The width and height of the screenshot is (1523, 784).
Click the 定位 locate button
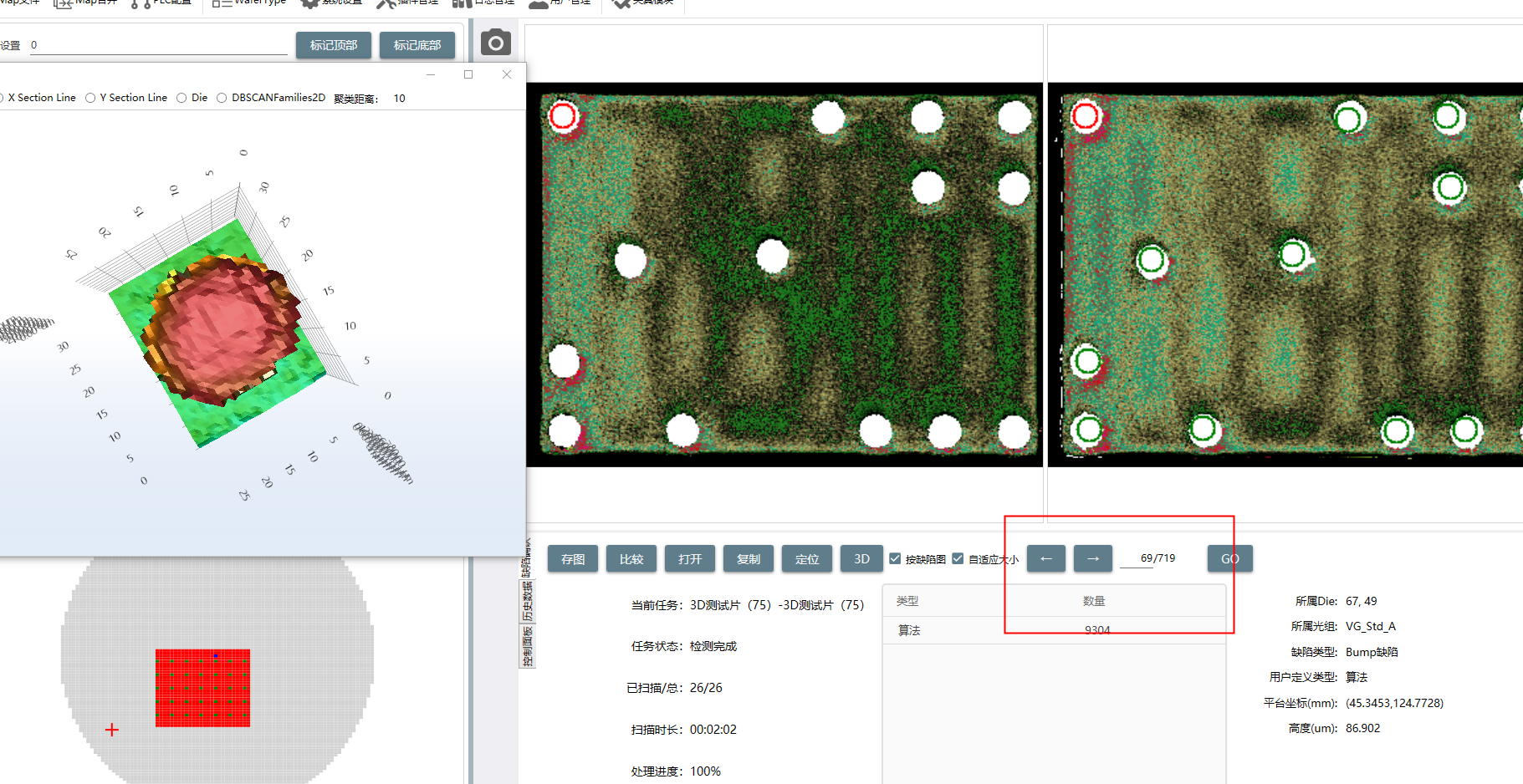[x=807, y=558]
